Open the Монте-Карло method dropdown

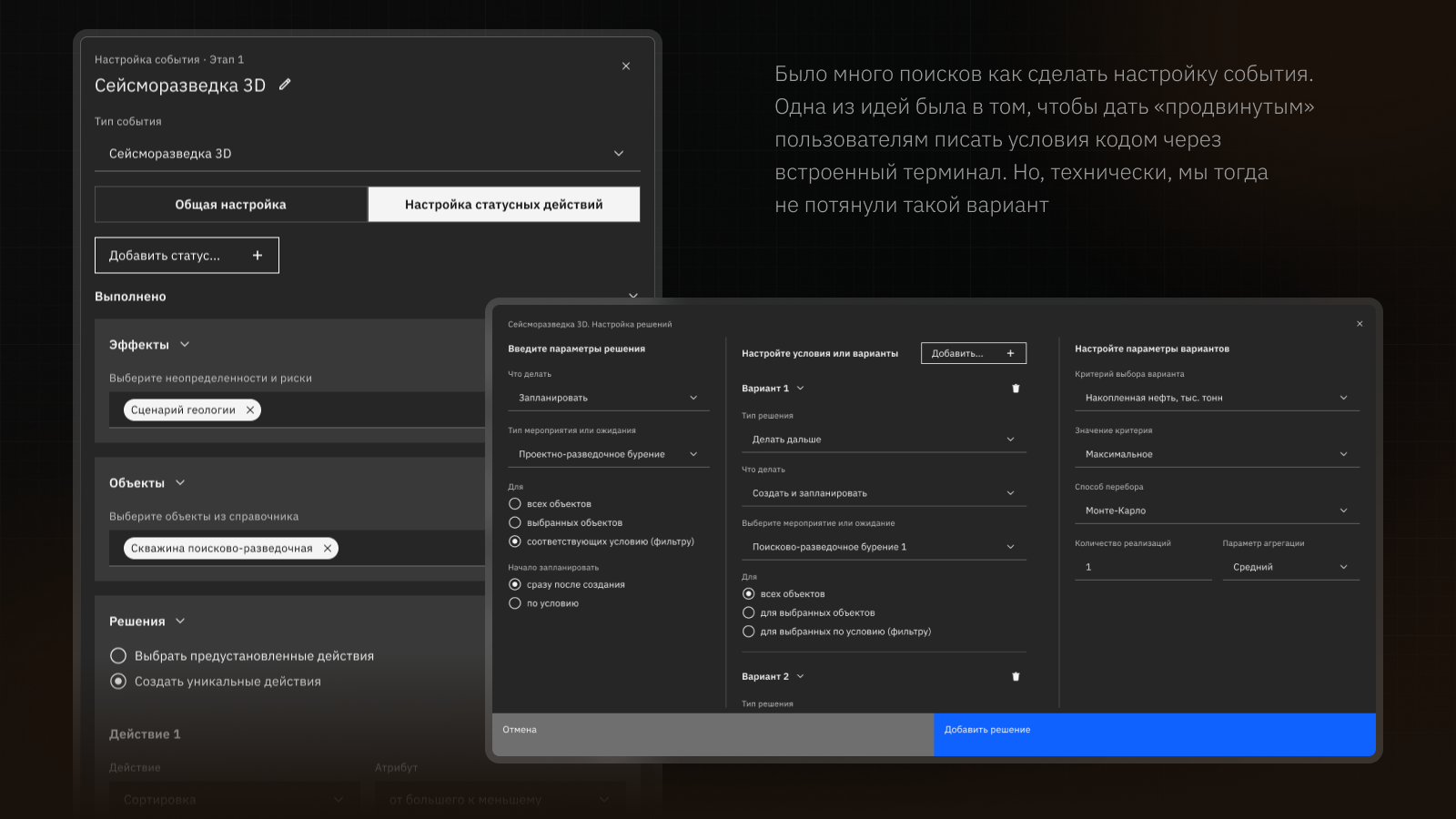pos(1218,511)
